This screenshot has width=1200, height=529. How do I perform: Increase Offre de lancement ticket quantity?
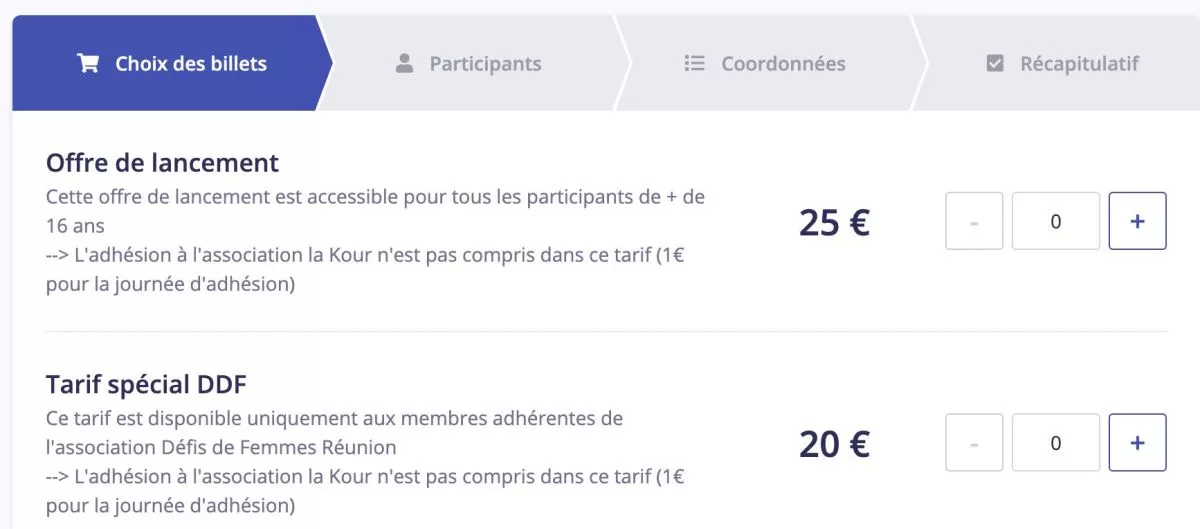[1137, 221]
